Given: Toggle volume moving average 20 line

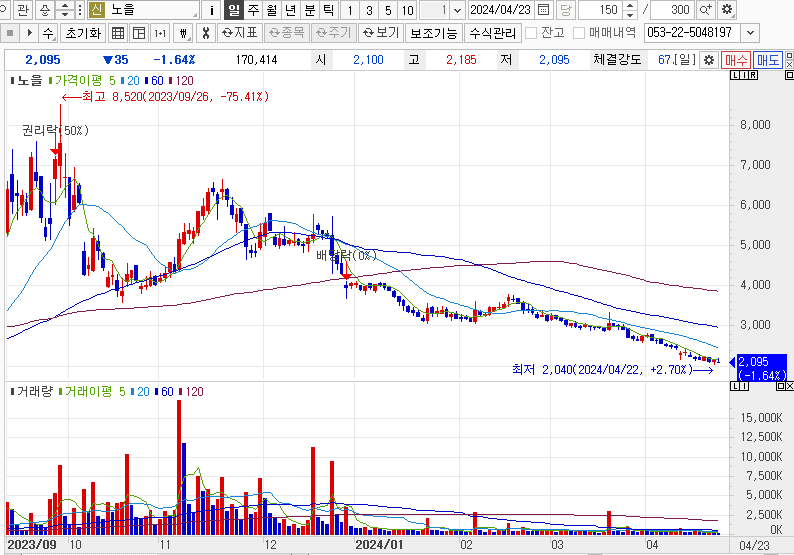Looking at the screenshot, I should (x=140, y=391).
